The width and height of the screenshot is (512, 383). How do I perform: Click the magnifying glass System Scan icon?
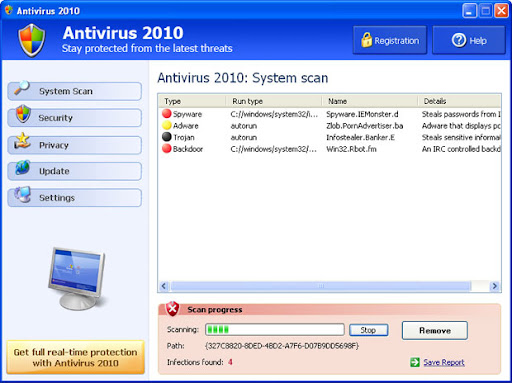point(22,88)
